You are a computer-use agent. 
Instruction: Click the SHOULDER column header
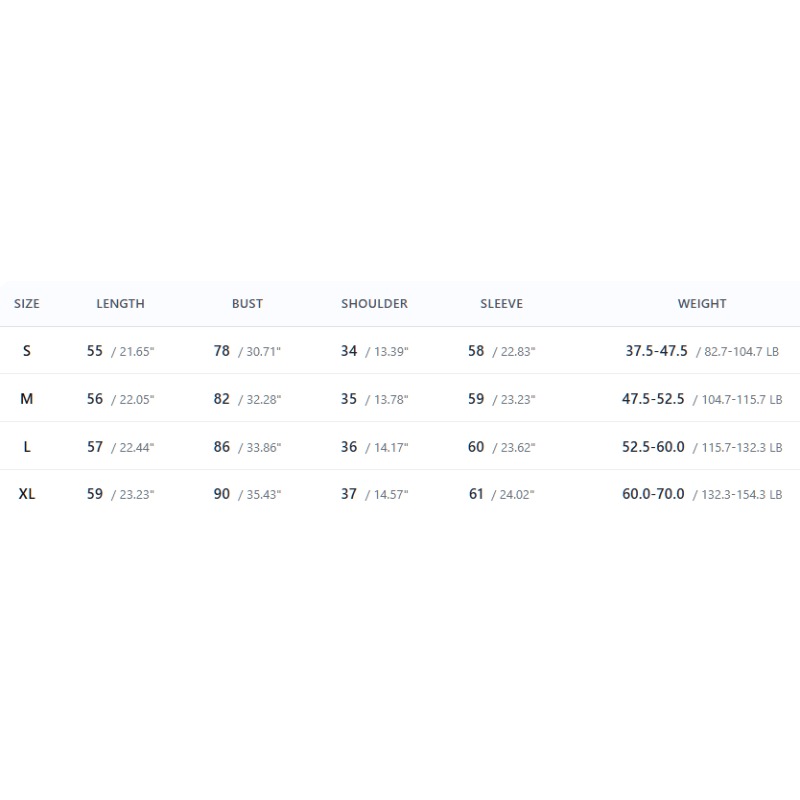(x=374, y=304)
